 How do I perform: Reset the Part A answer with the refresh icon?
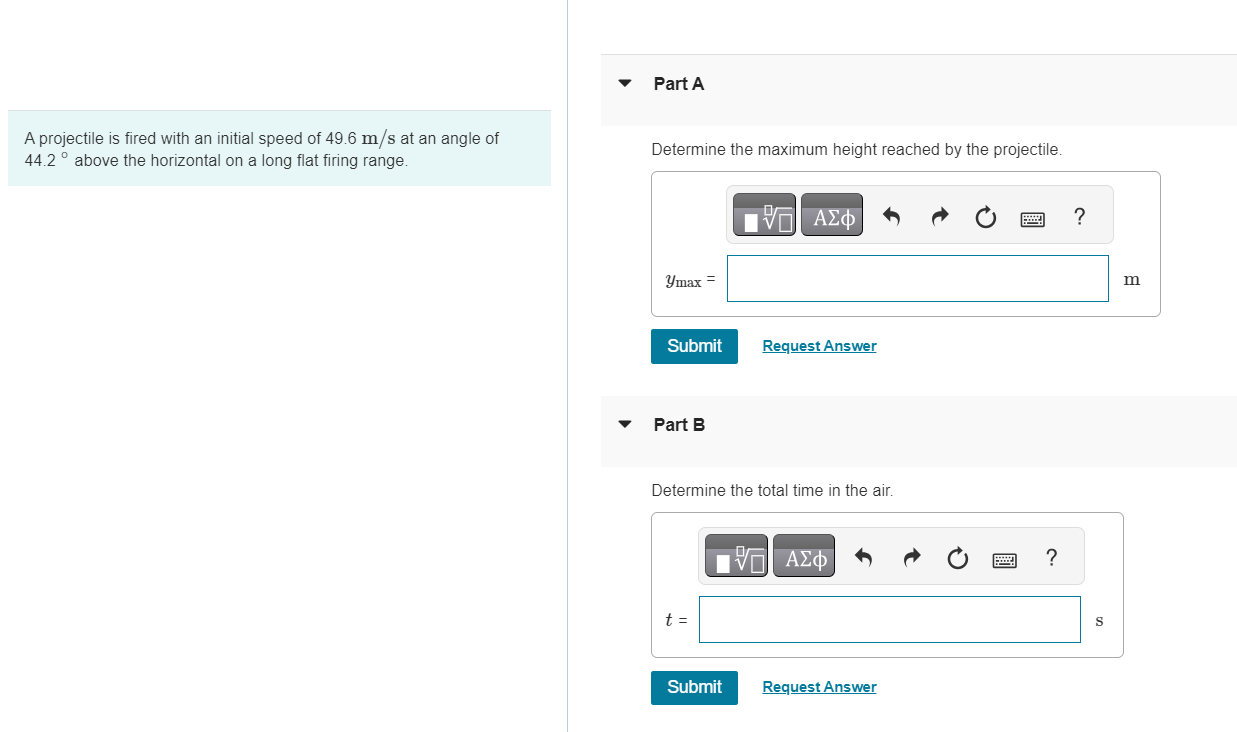pyautogui.click(x=985, y=217)
